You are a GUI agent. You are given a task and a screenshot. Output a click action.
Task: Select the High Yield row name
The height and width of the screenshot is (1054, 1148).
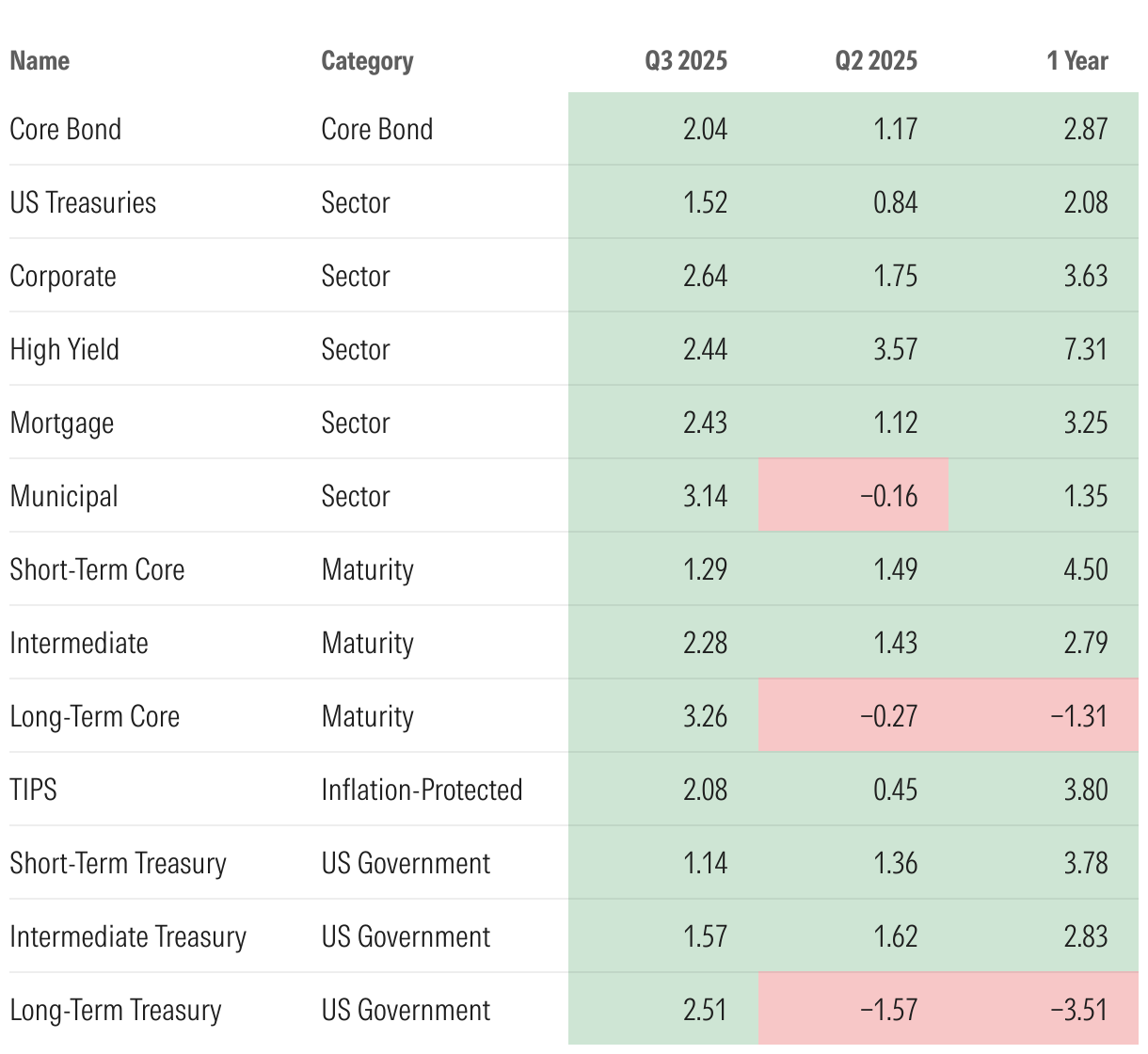tap(65, 349)
